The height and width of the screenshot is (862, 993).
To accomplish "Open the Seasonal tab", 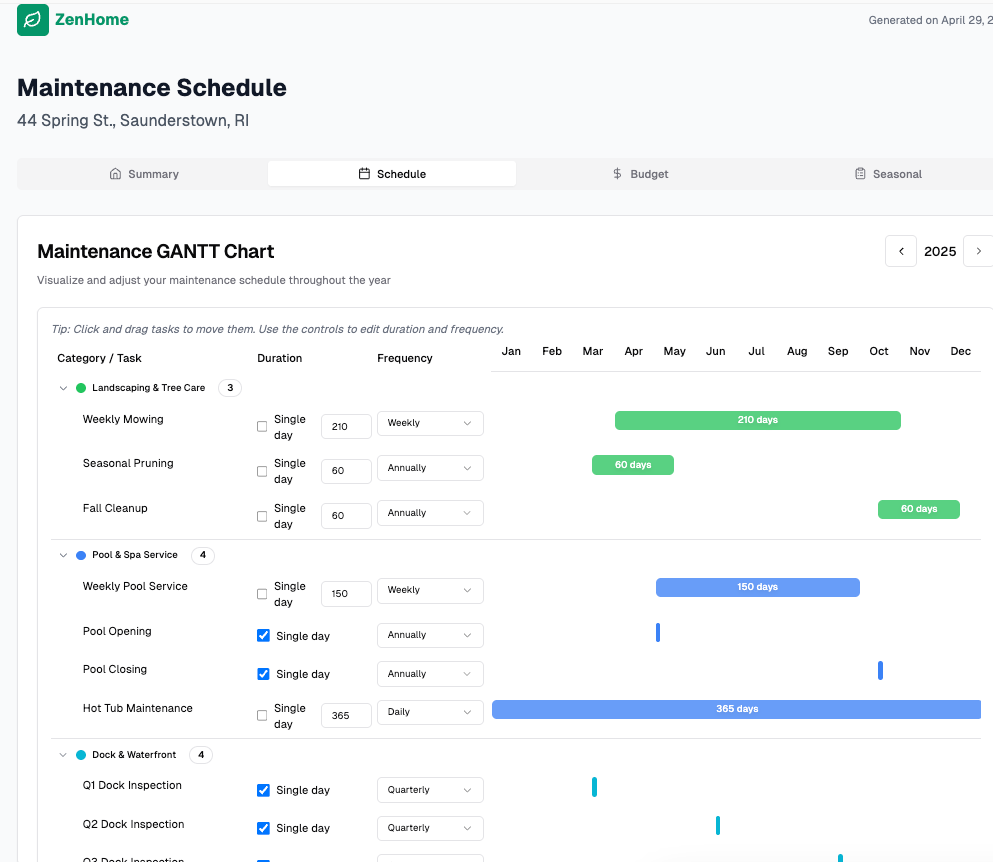I will tap(888, 174).
